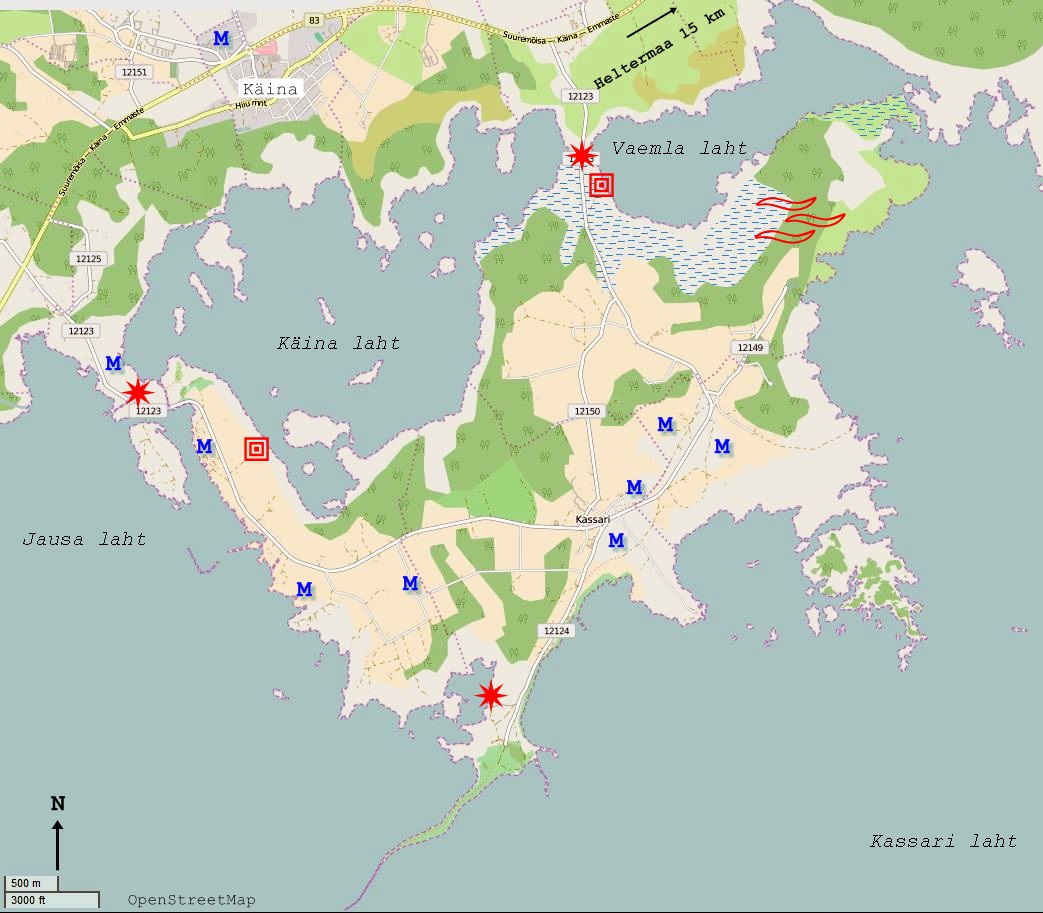
Task: Click the westernmost blue M marker
Action: coord(113,362)
